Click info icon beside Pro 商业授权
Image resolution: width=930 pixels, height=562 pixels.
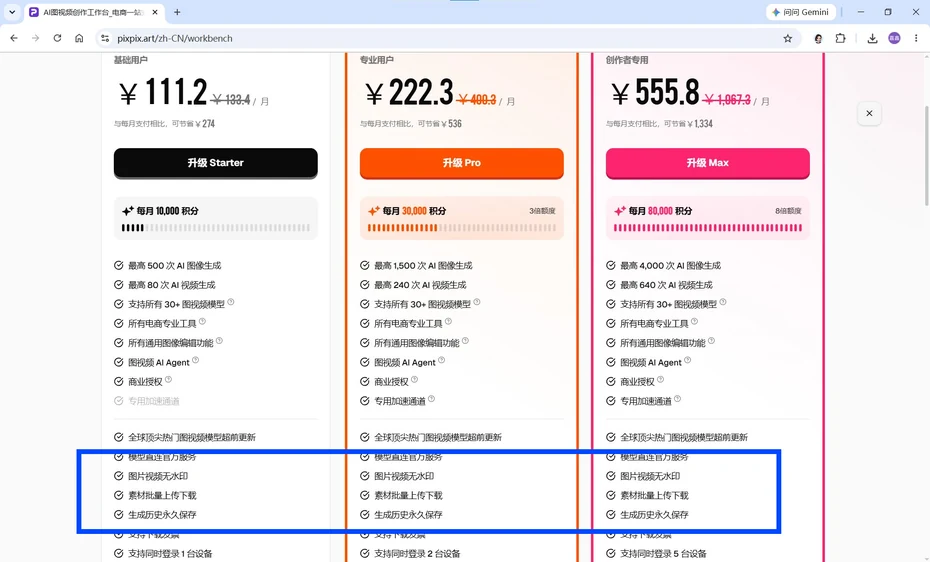415,379
